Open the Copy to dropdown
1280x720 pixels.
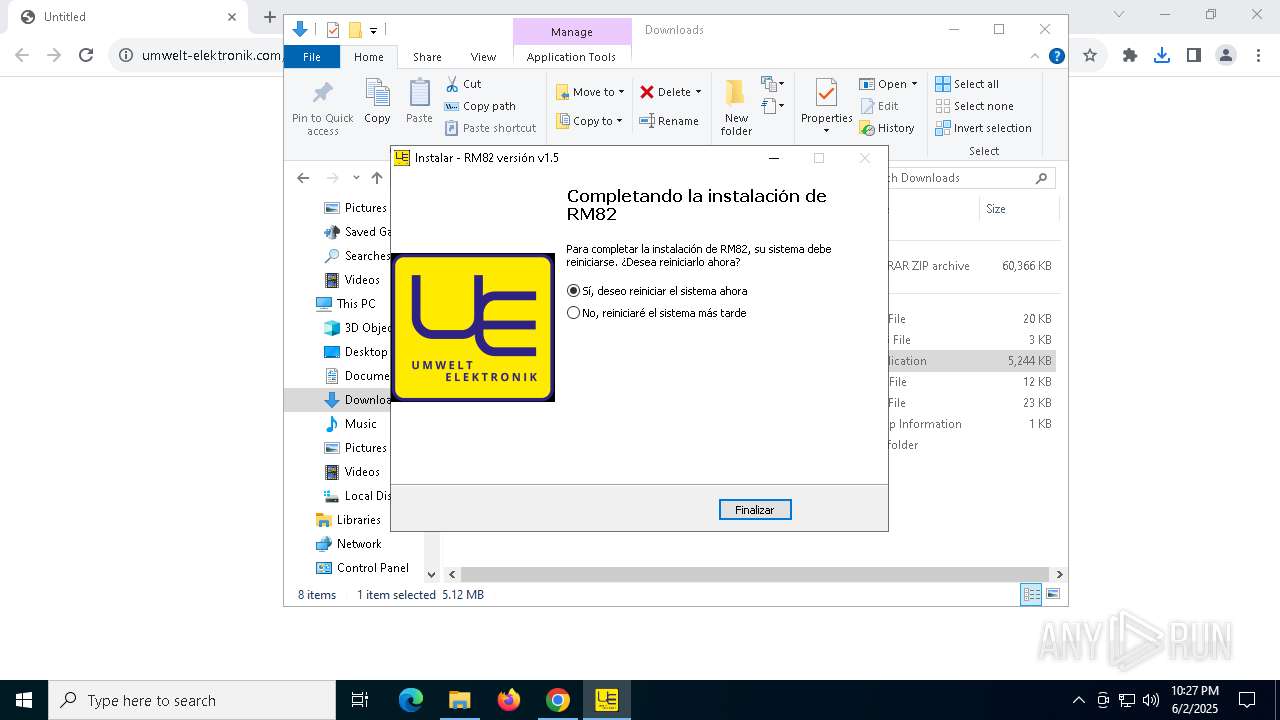(589, 121)
